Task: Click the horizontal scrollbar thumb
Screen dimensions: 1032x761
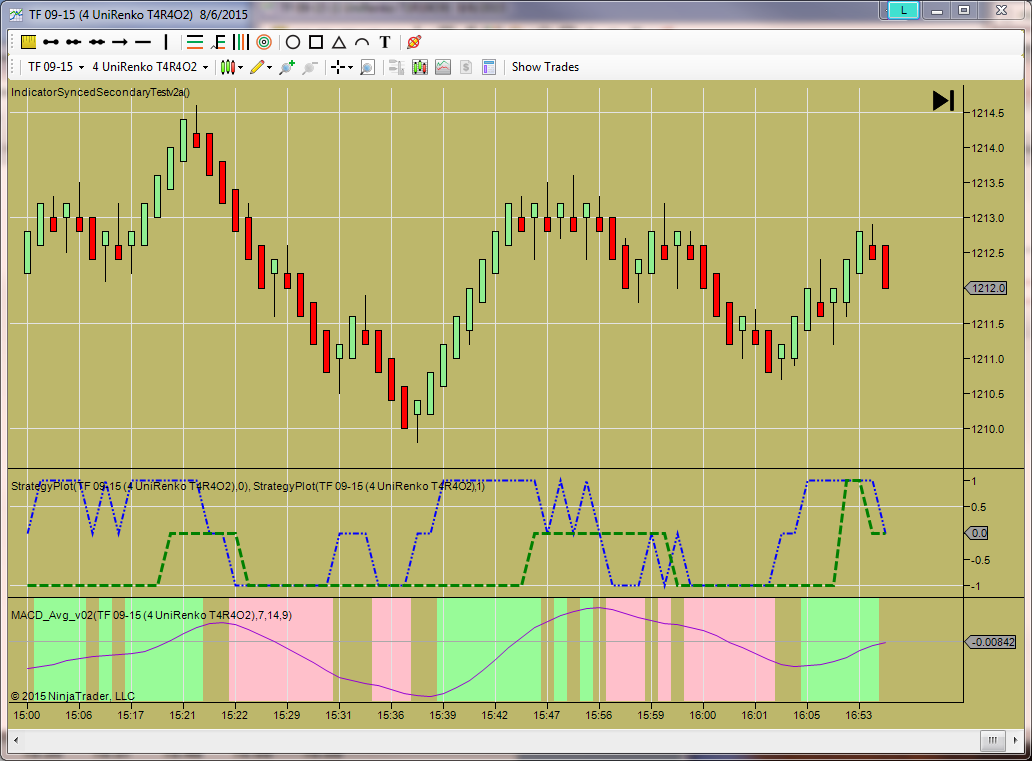Action: tap(993, 740)
